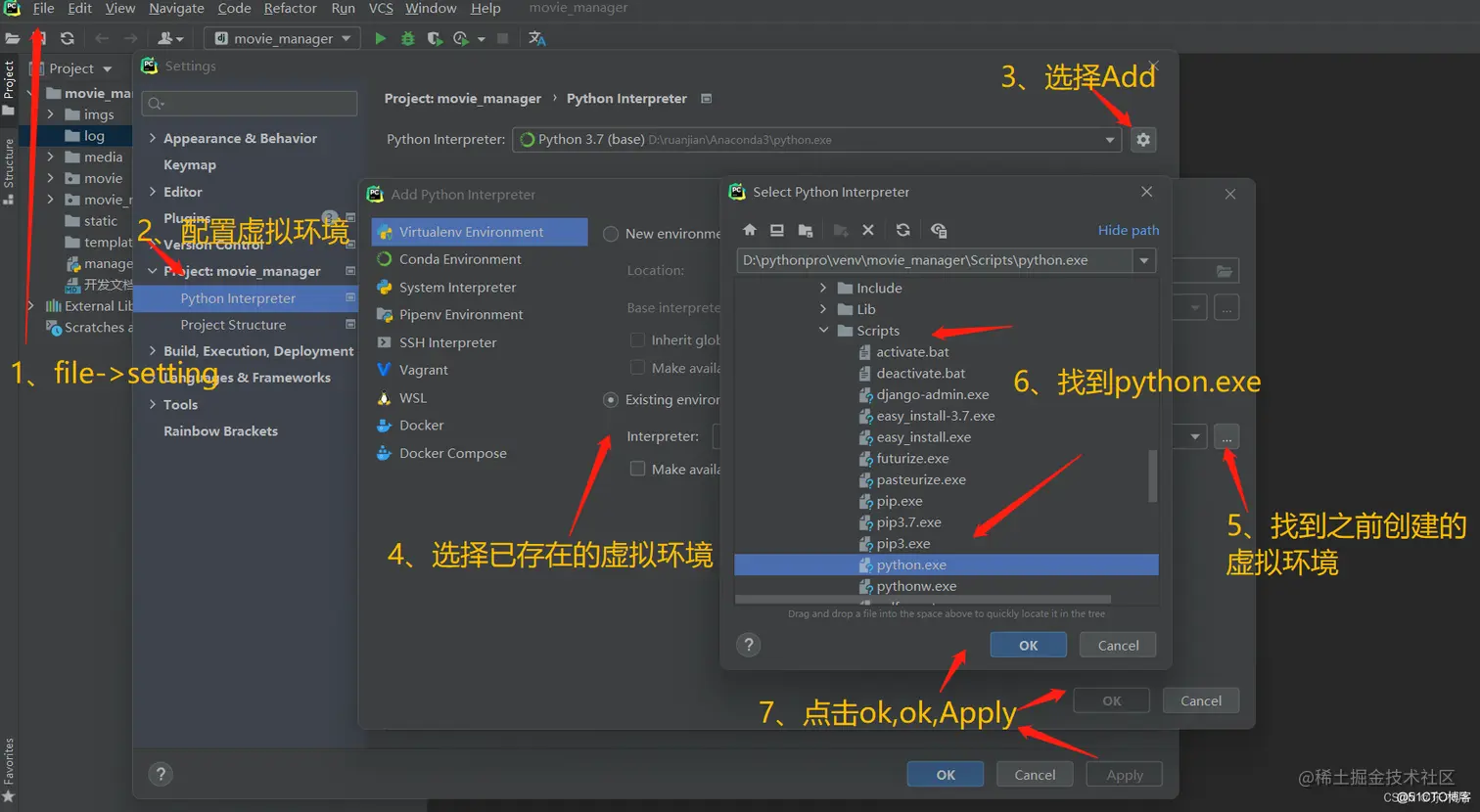Viewport: 1480px width, 812px height.
Task: Click interpreter path input field
Action: tap(935, 260)
